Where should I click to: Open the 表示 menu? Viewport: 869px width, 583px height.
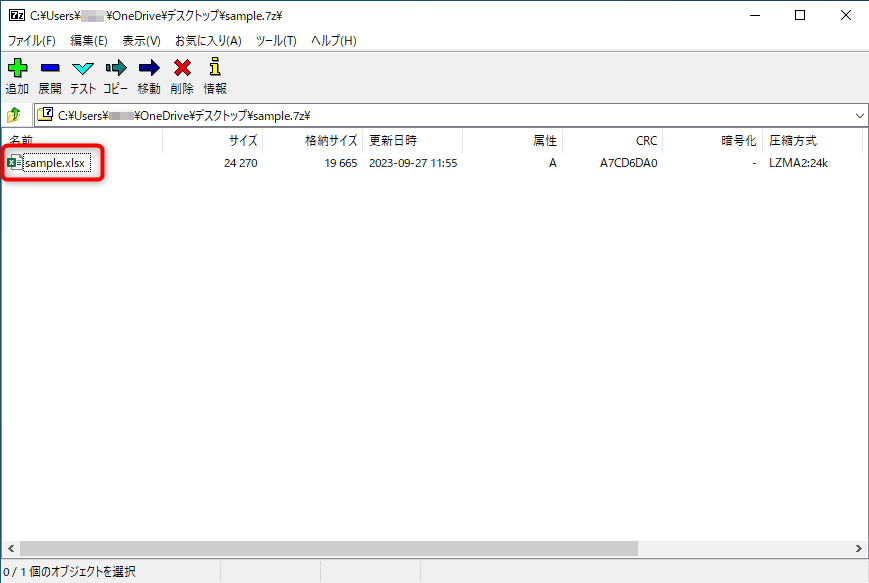pos(140,40)
